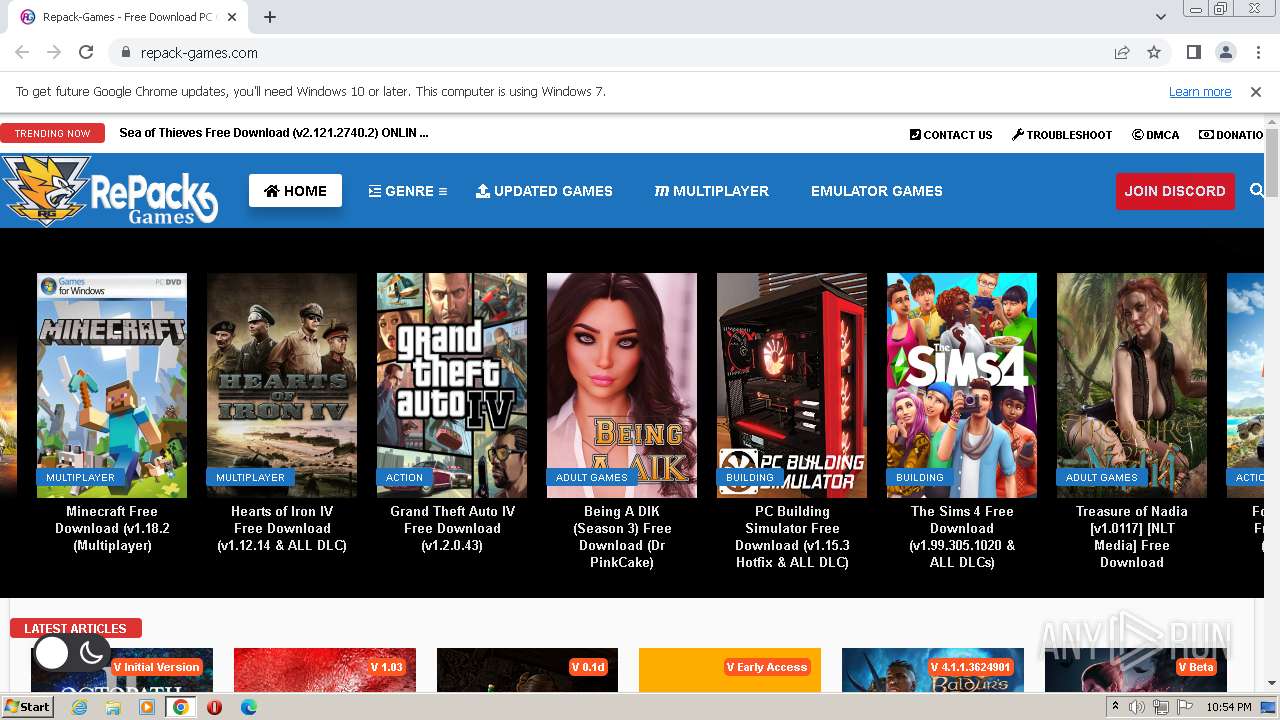Click JOIN DISCORD button

[x=1175, y=191]
